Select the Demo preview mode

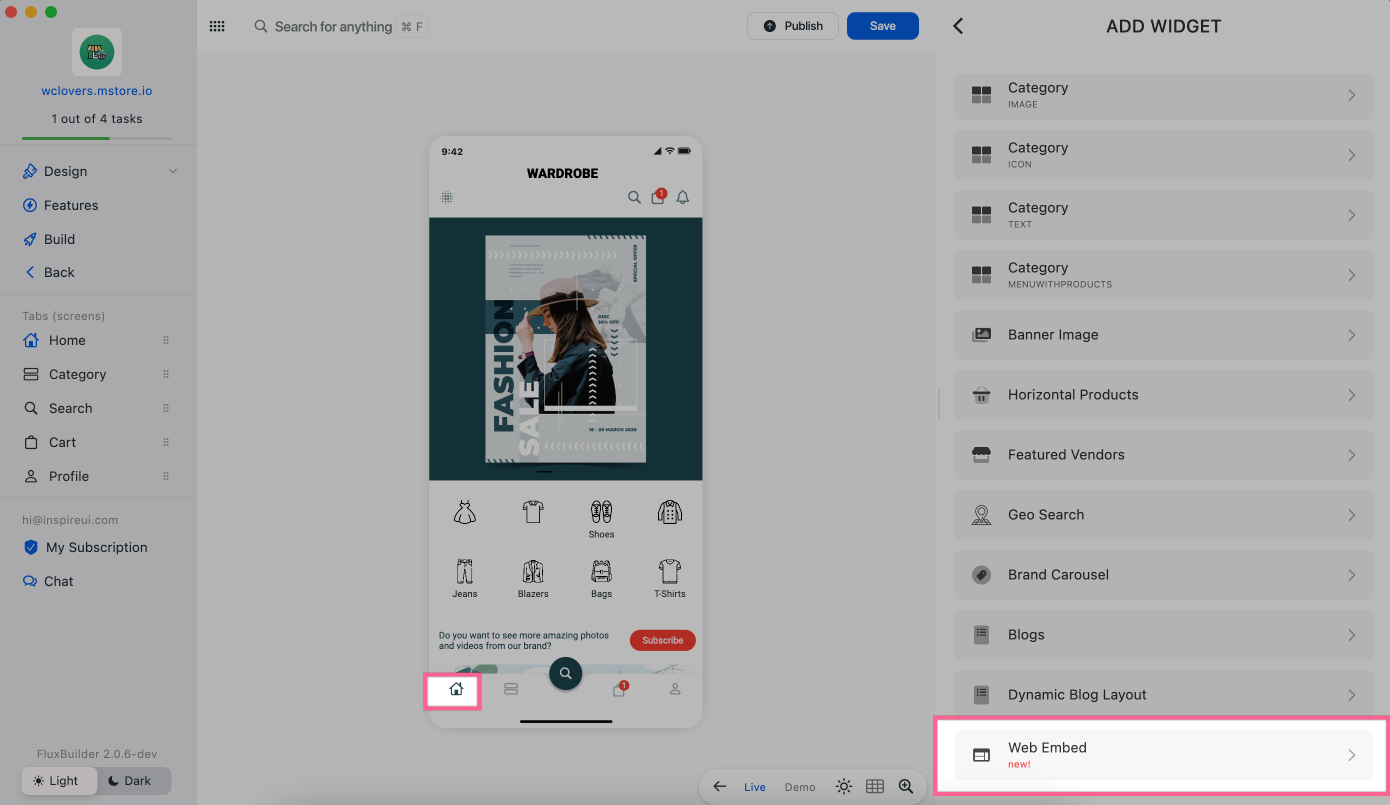coord(800,787)
